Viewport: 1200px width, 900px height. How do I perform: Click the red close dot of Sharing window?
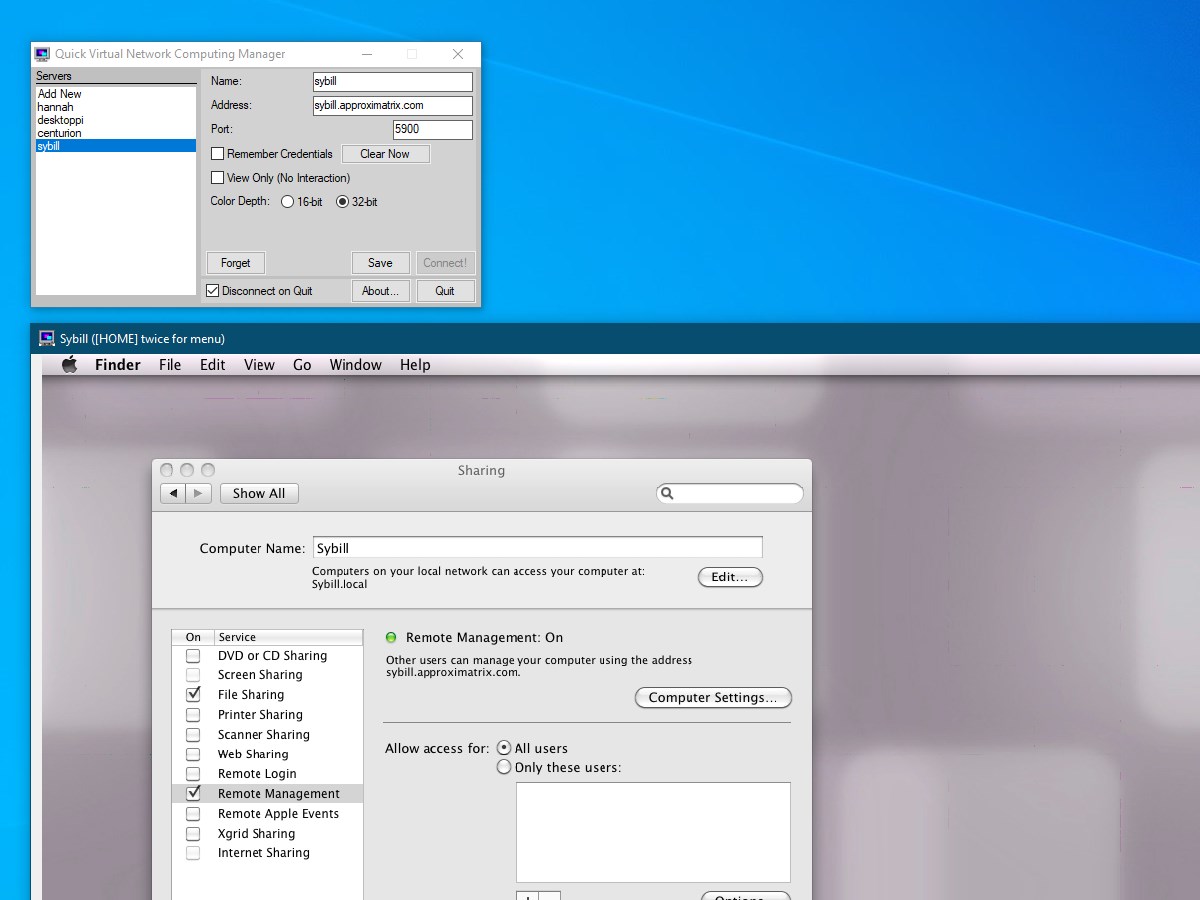coord(166,470)
